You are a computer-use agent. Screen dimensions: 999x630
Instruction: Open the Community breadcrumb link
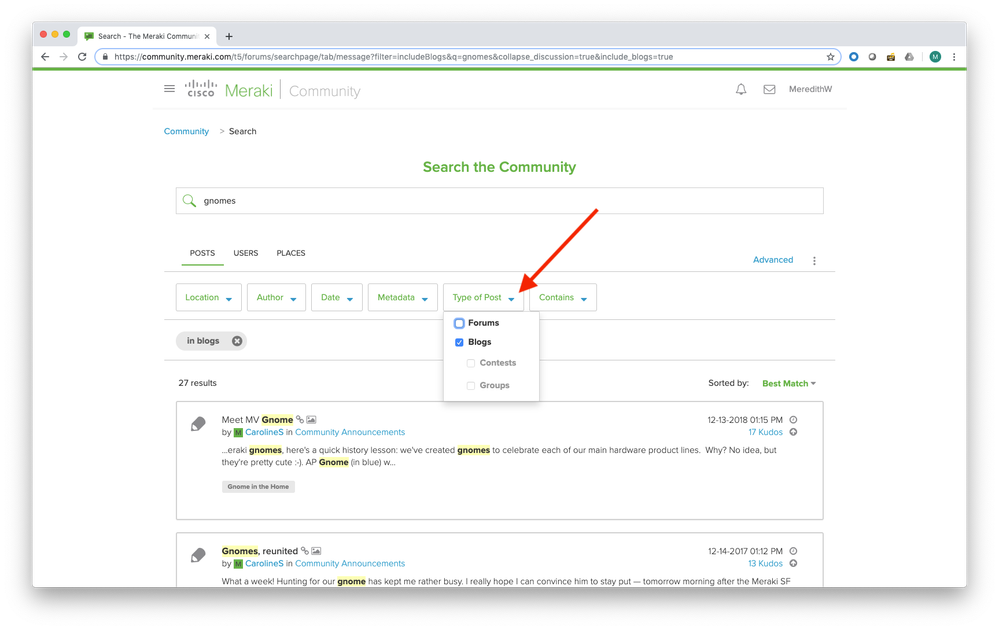pyautogui.click(x=186, y=131)
